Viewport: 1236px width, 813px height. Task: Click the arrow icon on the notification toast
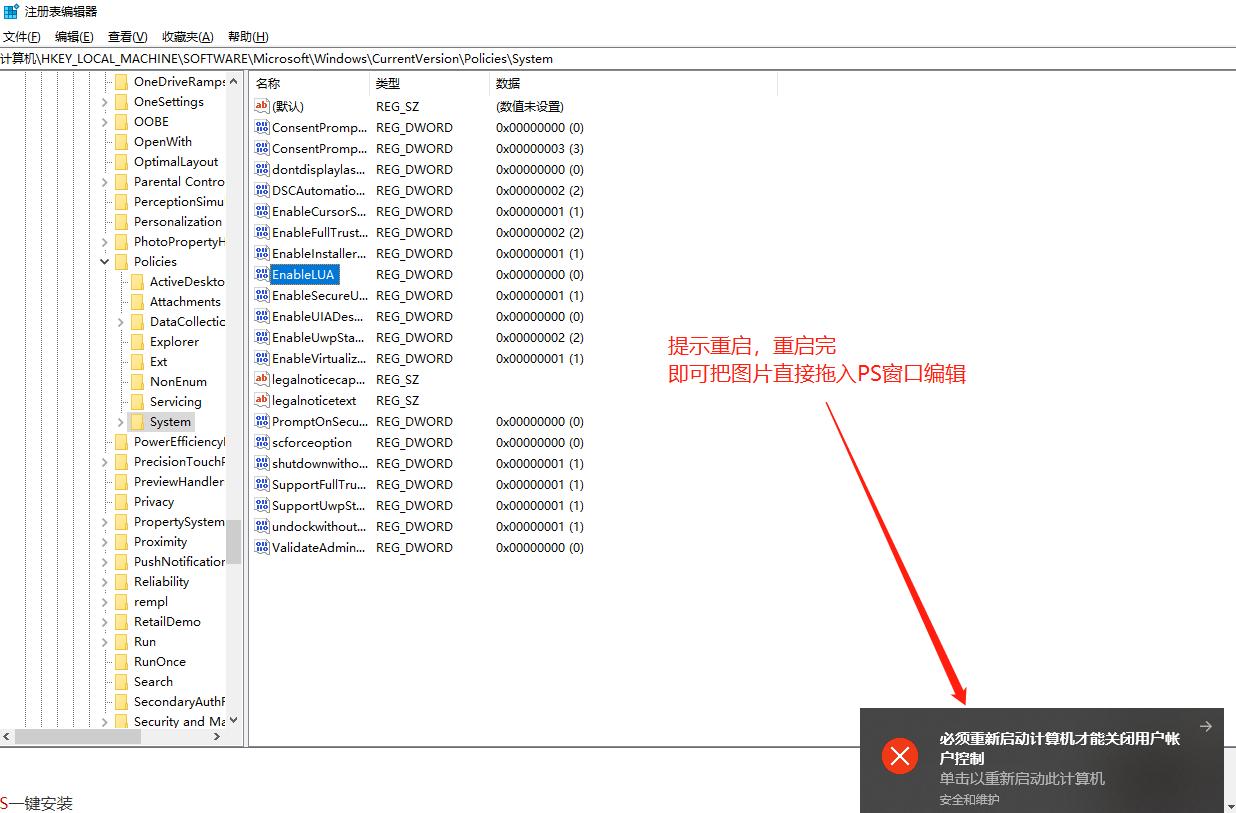pyautogui.click(x=1205, y=727)
